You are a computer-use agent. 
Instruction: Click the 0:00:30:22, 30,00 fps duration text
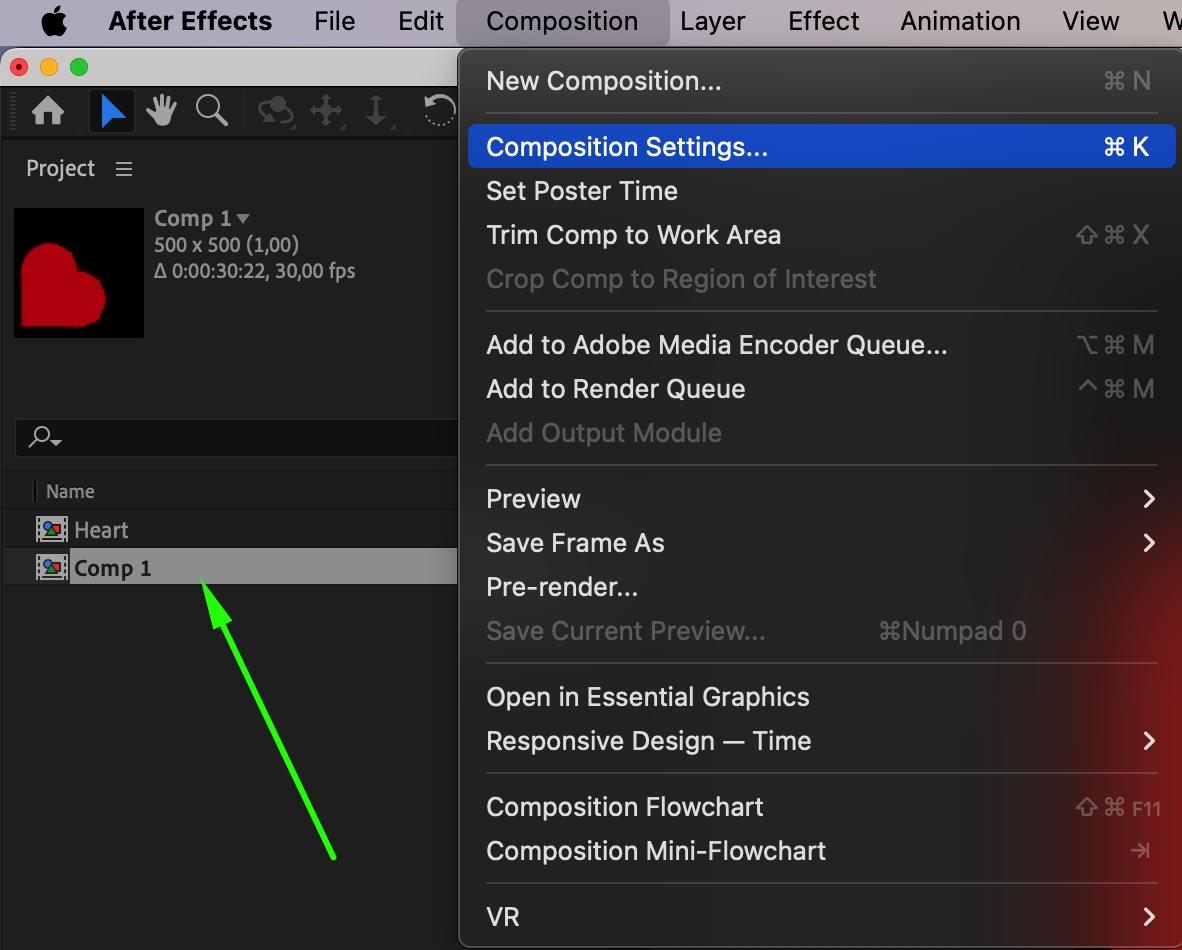coord(255,271)
